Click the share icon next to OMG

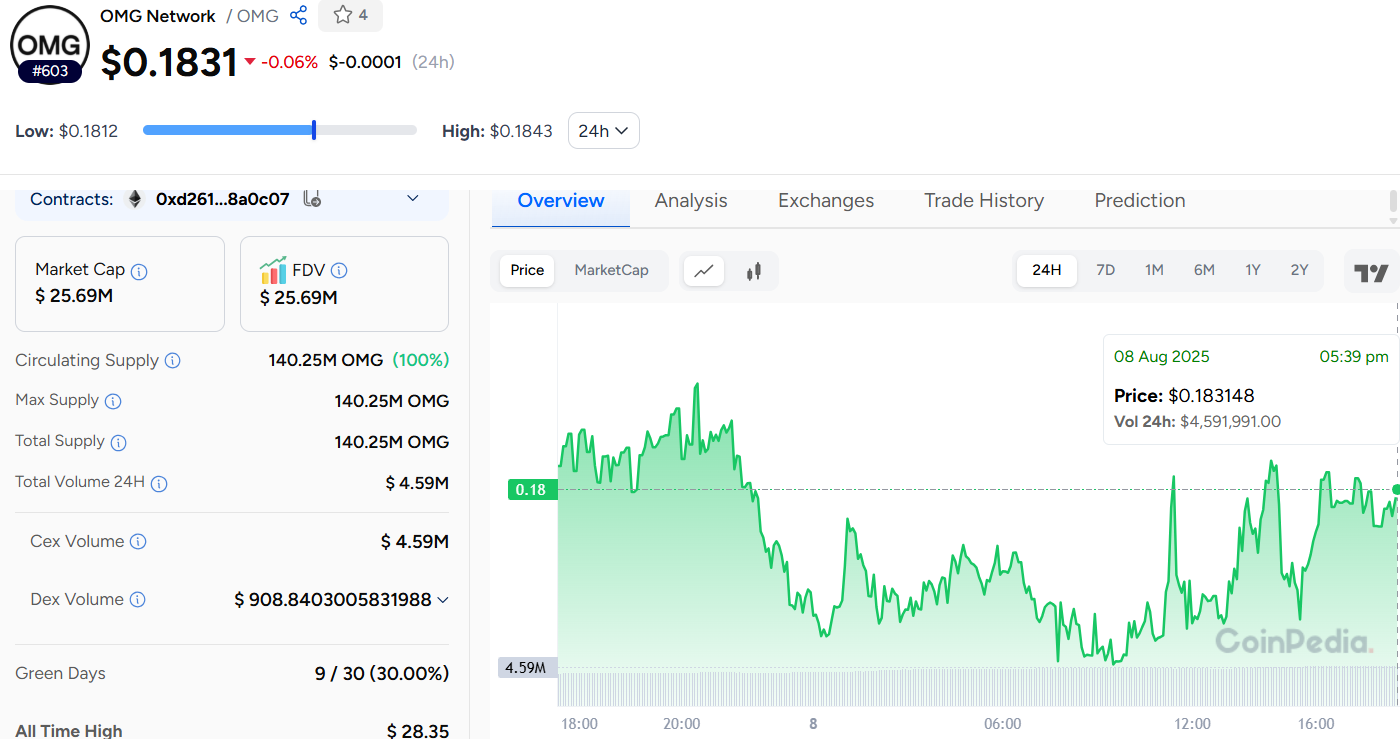pyautogui.click(x=298, y=16)
